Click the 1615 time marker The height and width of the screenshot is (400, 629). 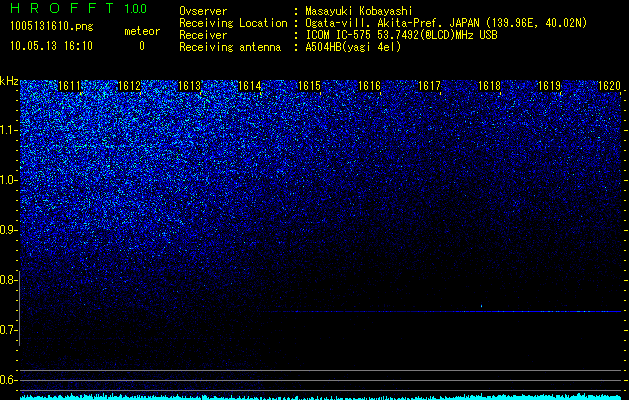(309, 86)
